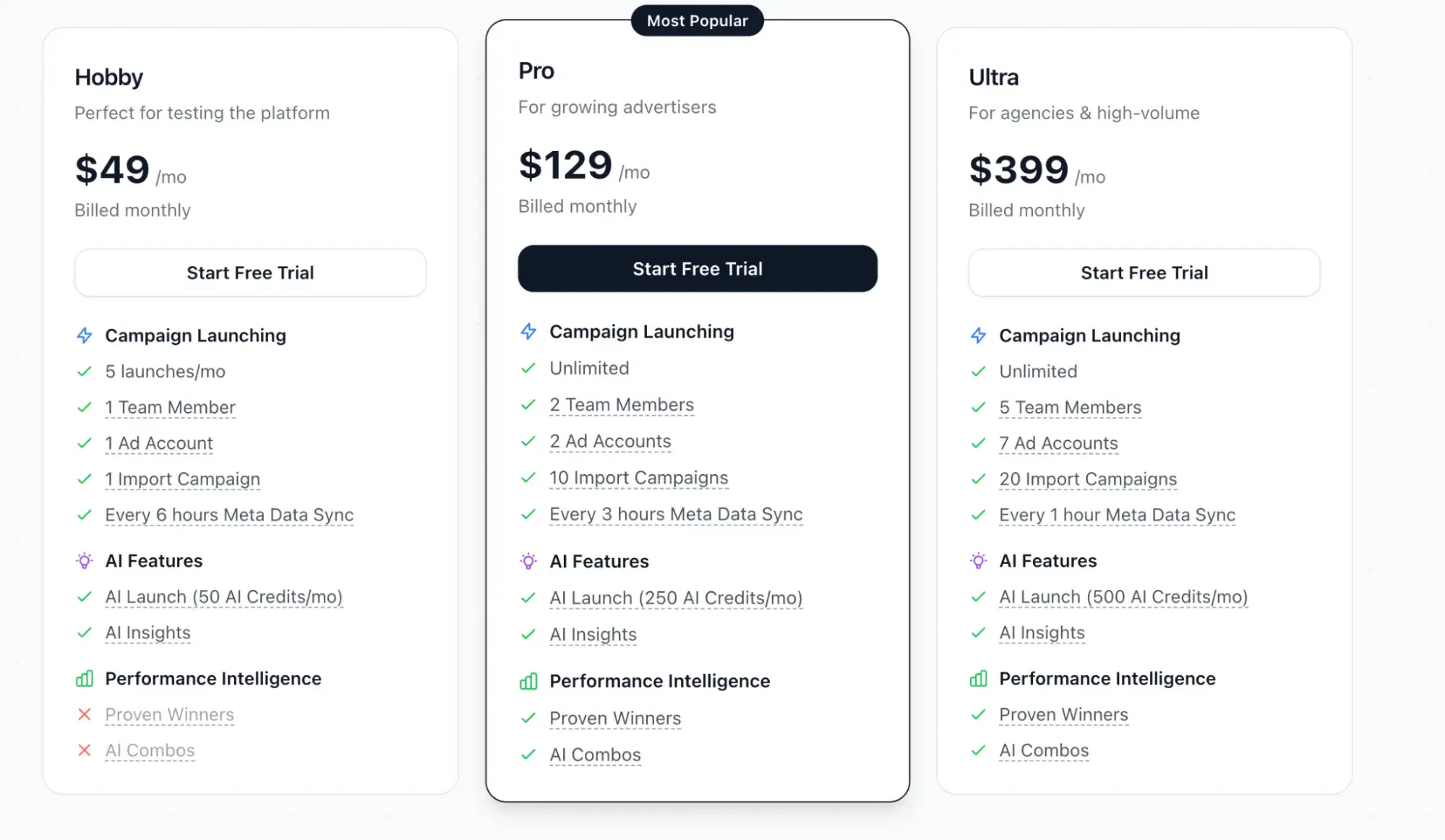Click the lightning bolt icon in Hobby plan
Screen dimensions: 1445x840
coord(85,335)
